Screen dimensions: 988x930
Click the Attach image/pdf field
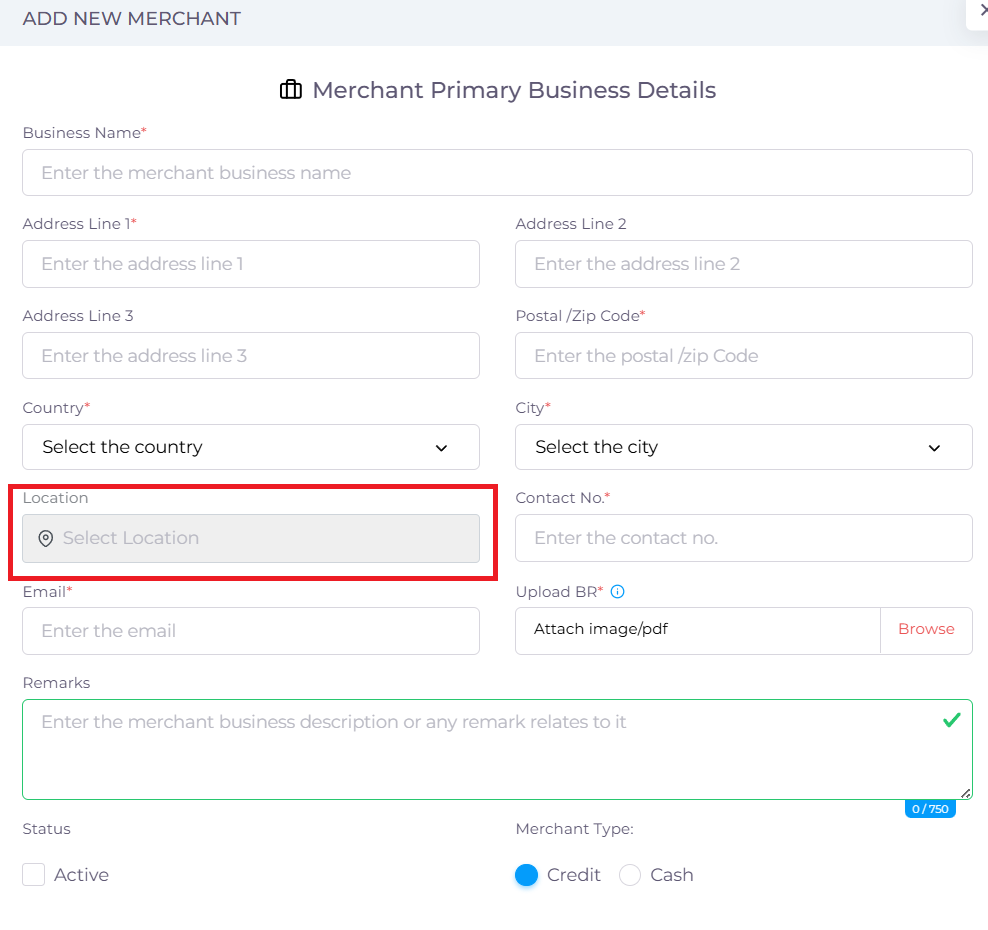(x=697, y=630)
